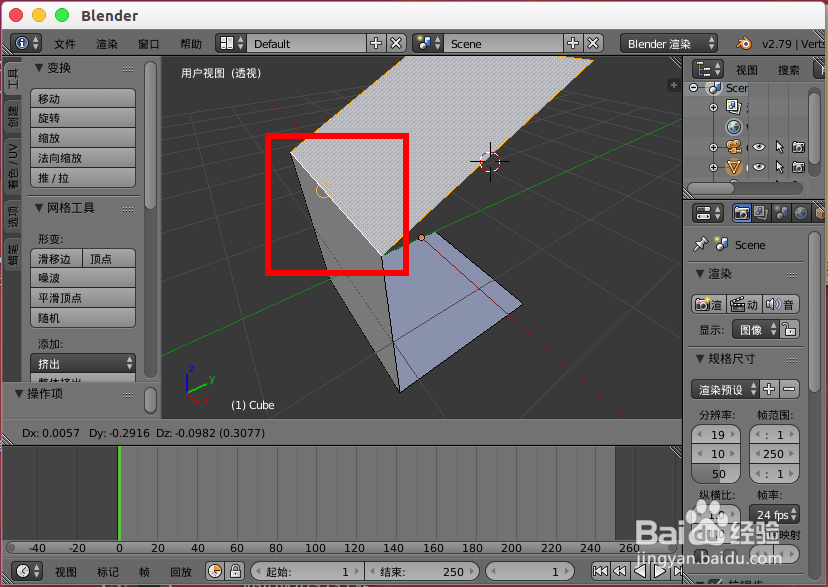This screenshot has height=587, width=828.
Task: Switch to the Scene properties tab
Action: pyautogui.click(x=782, y=213)
